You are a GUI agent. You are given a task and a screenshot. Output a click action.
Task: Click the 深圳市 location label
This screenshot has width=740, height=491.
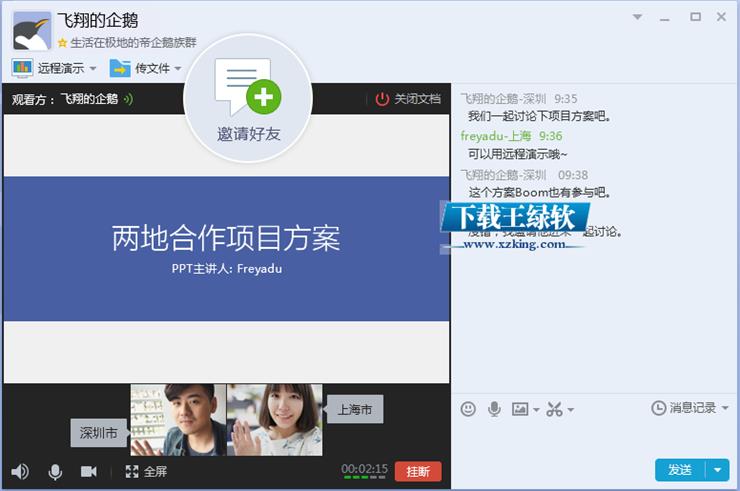(x=99, y=432)
